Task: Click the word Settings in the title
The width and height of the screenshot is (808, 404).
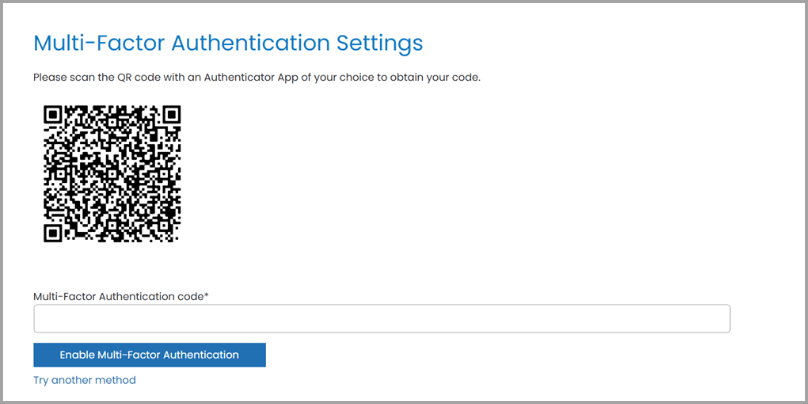Action: pyautogui.click(x=380, y=44)
